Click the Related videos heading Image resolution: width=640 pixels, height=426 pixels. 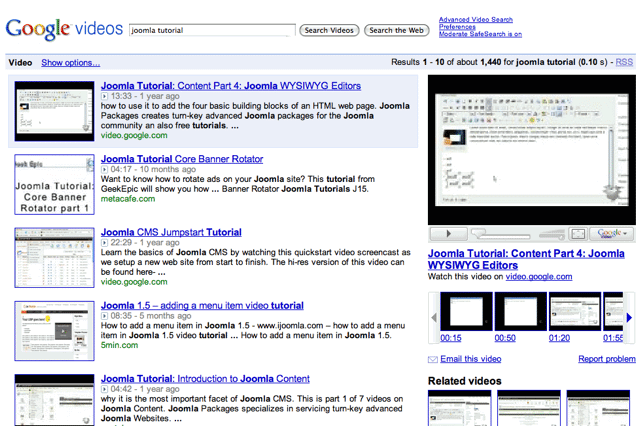point(464,381)
